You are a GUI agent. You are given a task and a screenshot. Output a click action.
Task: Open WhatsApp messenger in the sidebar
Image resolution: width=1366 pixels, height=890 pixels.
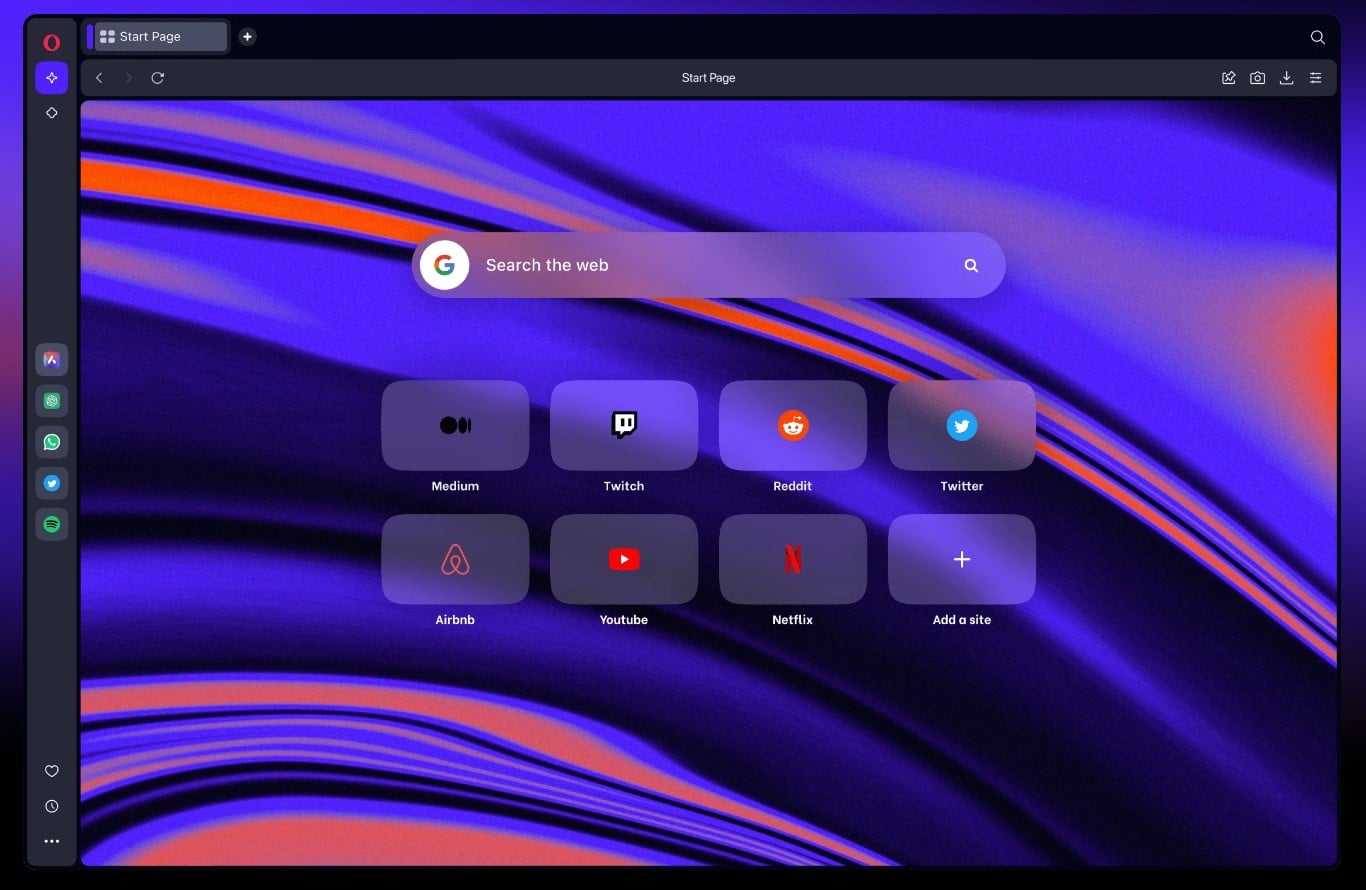pyautogui.click(x=52, y=442)
